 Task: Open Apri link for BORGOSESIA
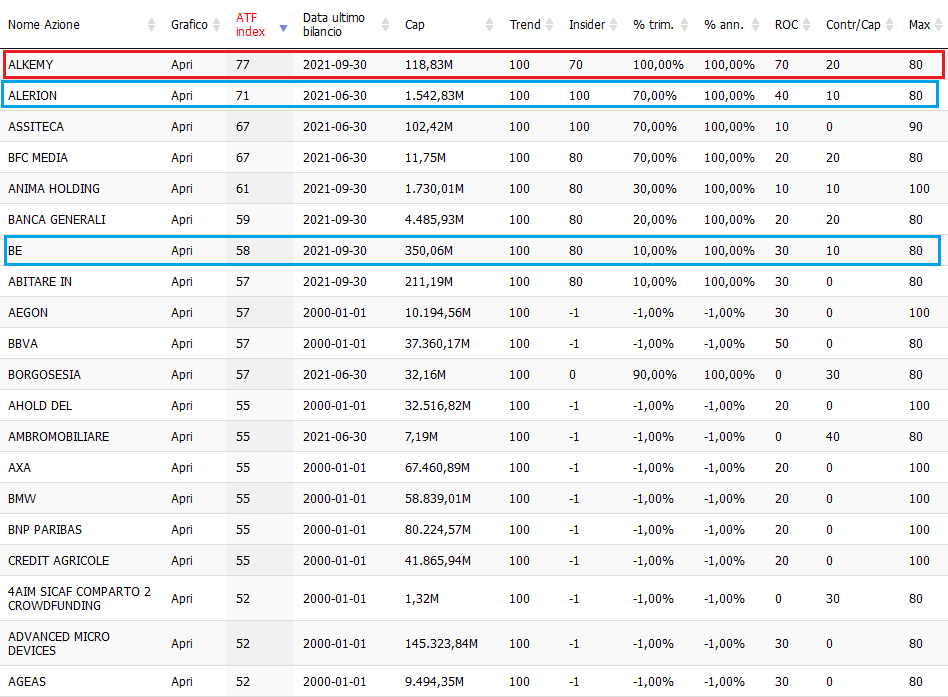click(x=182, y=375)
